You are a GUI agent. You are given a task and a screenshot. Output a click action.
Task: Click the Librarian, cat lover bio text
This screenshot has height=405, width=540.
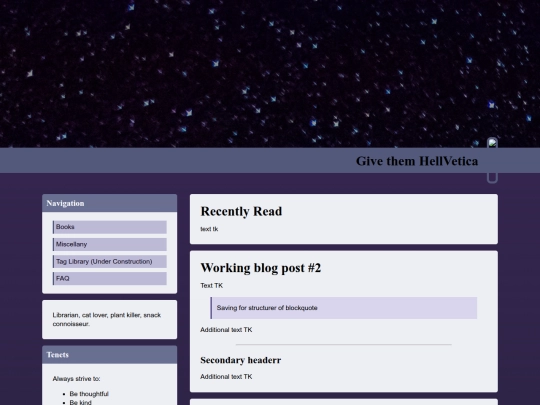107,319
